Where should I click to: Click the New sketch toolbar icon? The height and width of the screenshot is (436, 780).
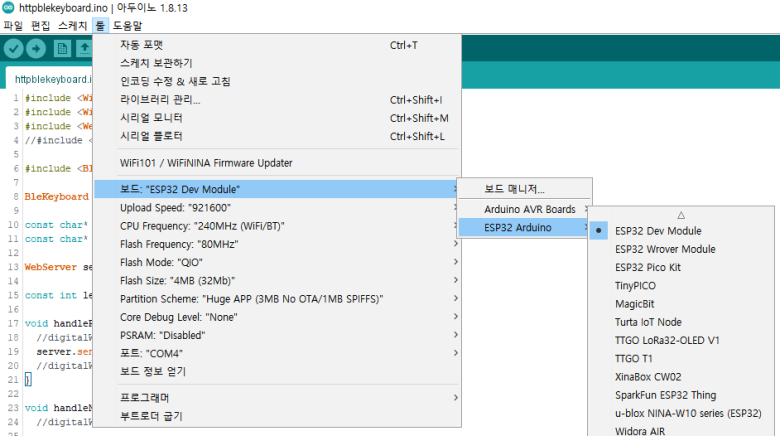pyautogui.click(x=62, y=49)
